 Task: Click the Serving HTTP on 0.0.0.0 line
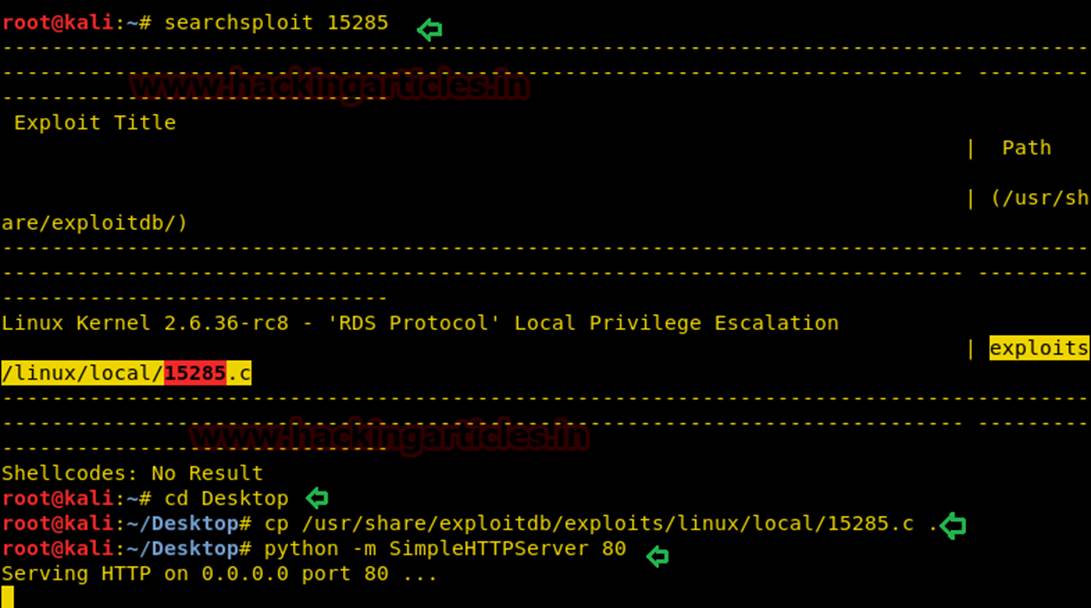pos(219,574)
